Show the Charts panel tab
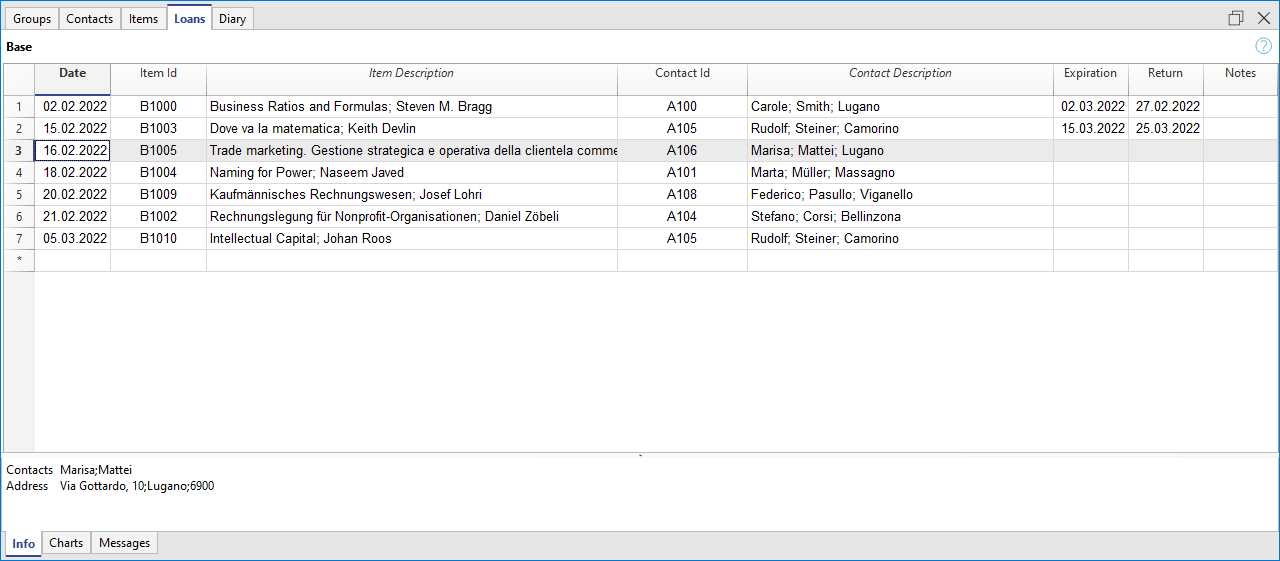 coord(66,543)
